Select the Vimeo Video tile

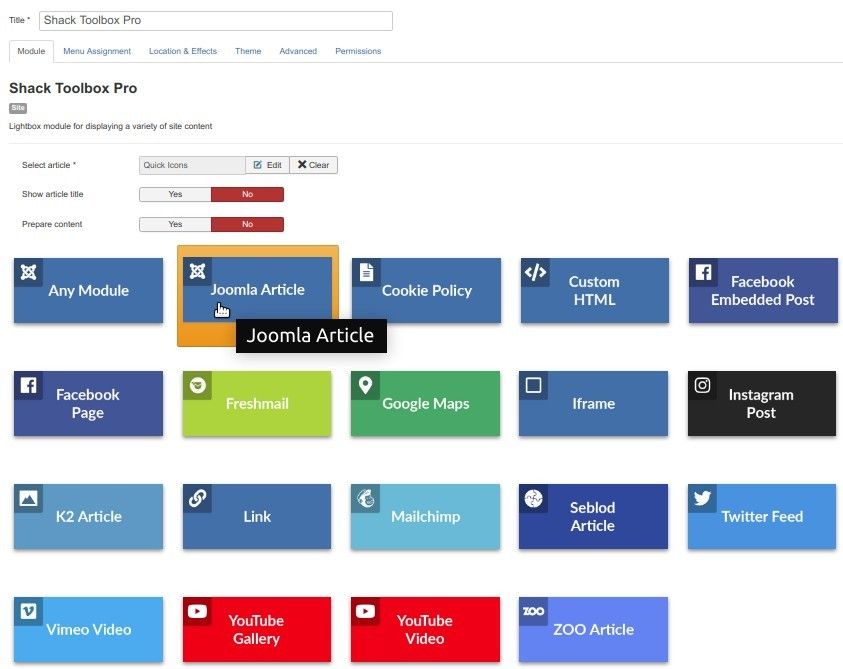(88, 629)
